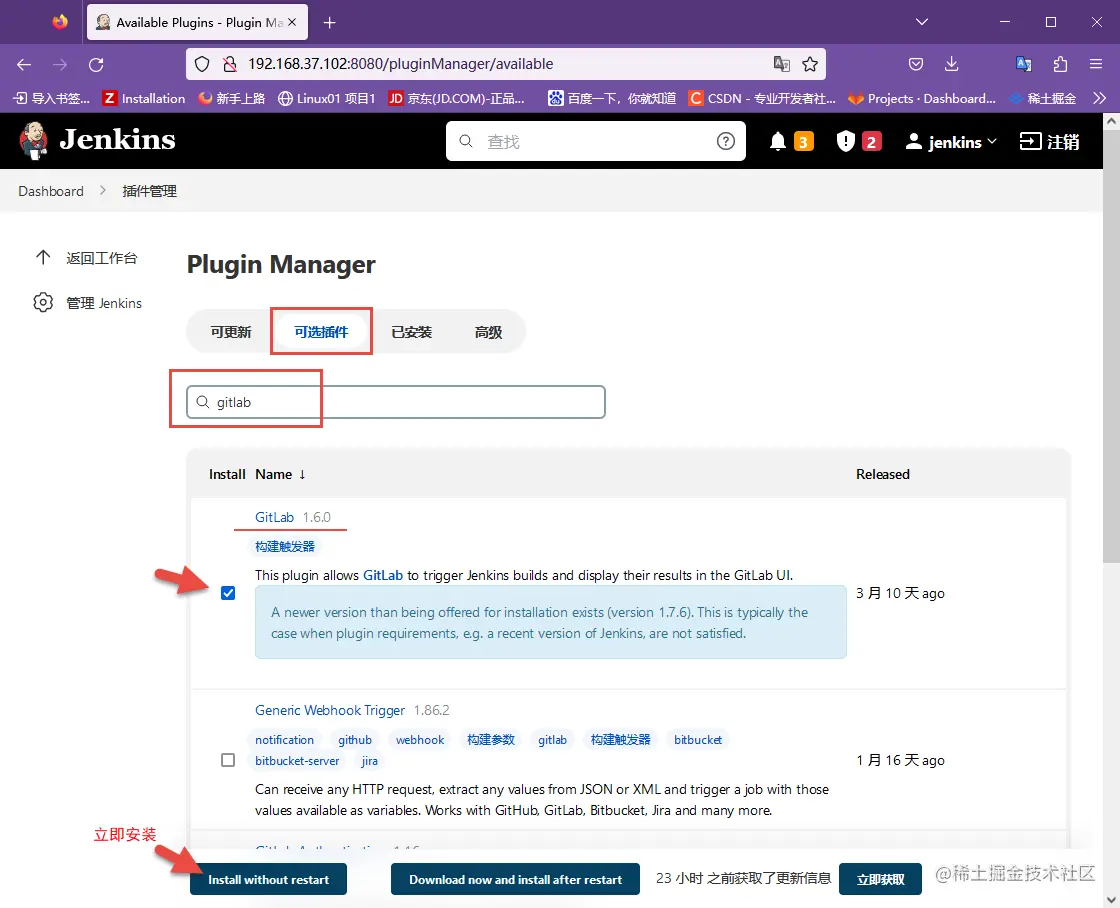
Task: Open the downloads panel icon
Action: pyautogui.click(x=951, y=64)
